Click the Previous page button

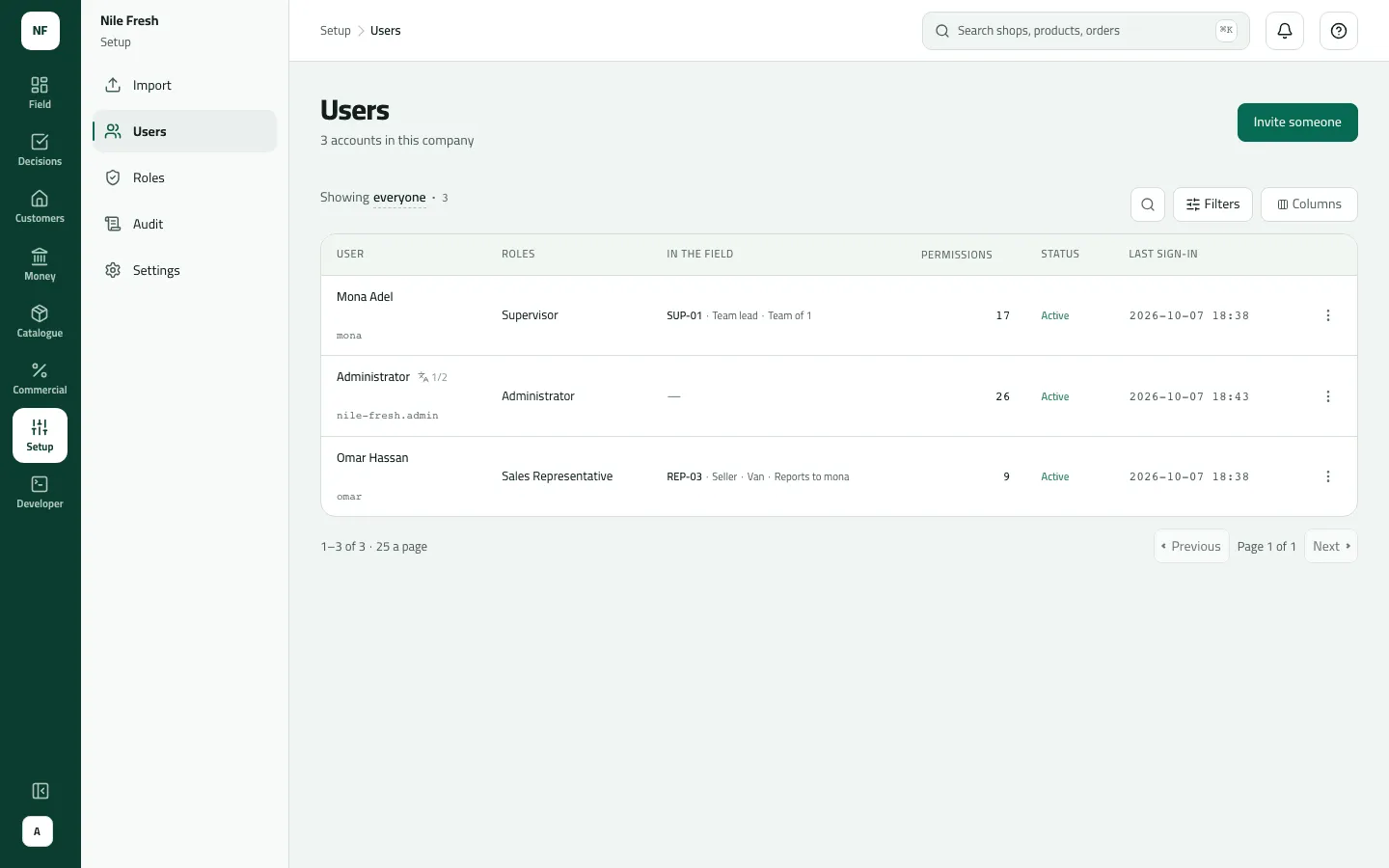tap(1191, 546)
